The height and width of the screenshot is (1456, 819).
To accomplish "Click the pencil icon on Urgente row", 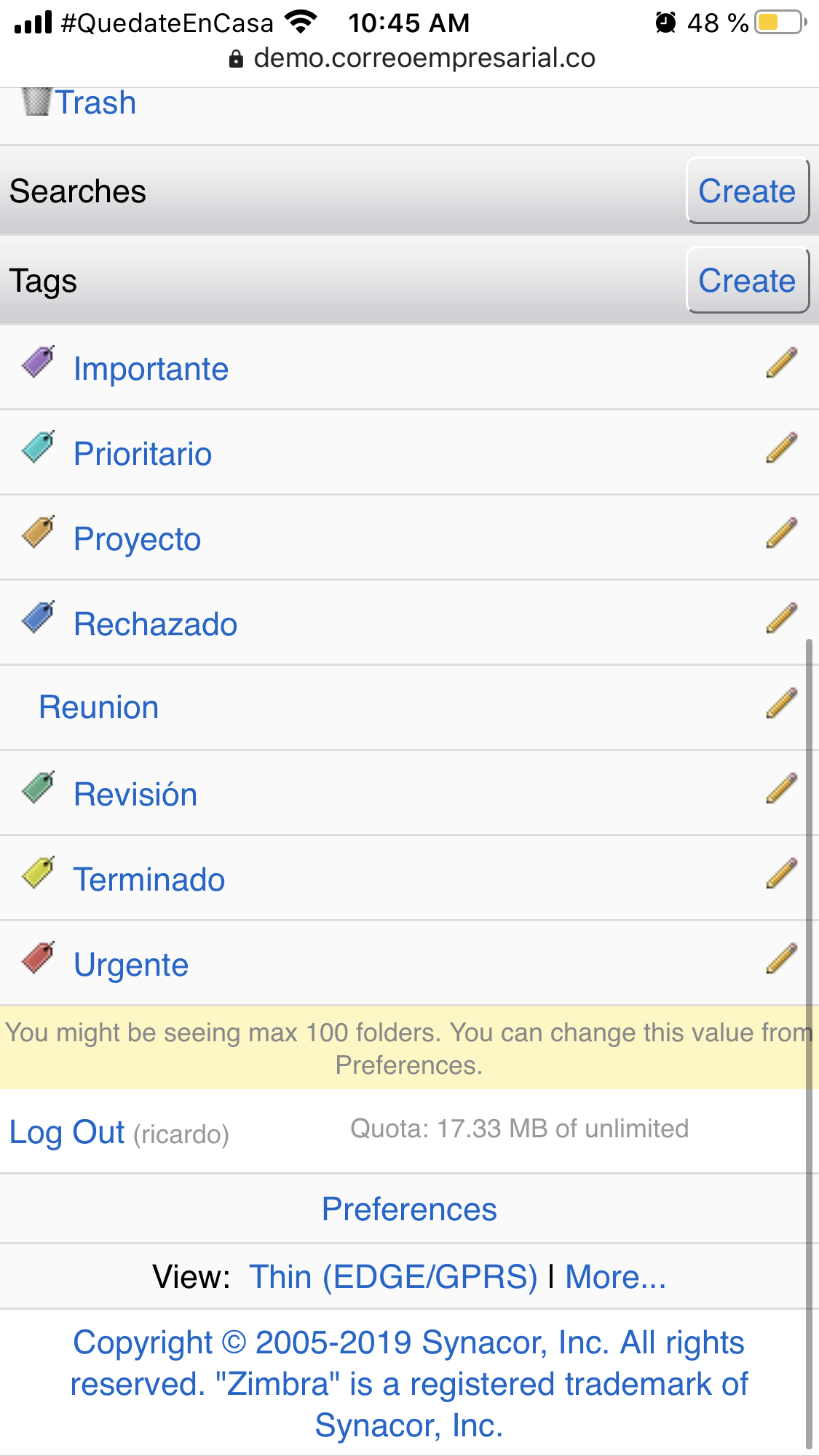I will [x=781, y=959].
